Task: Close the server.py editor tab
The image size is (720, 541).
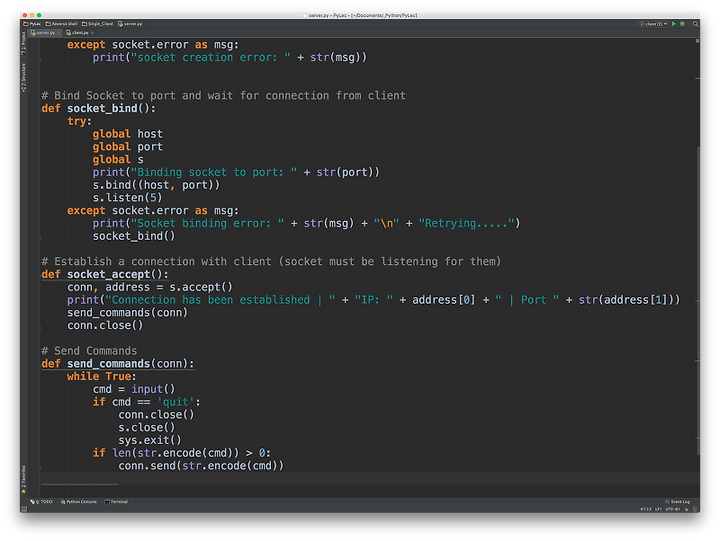Action: point(58,33)
